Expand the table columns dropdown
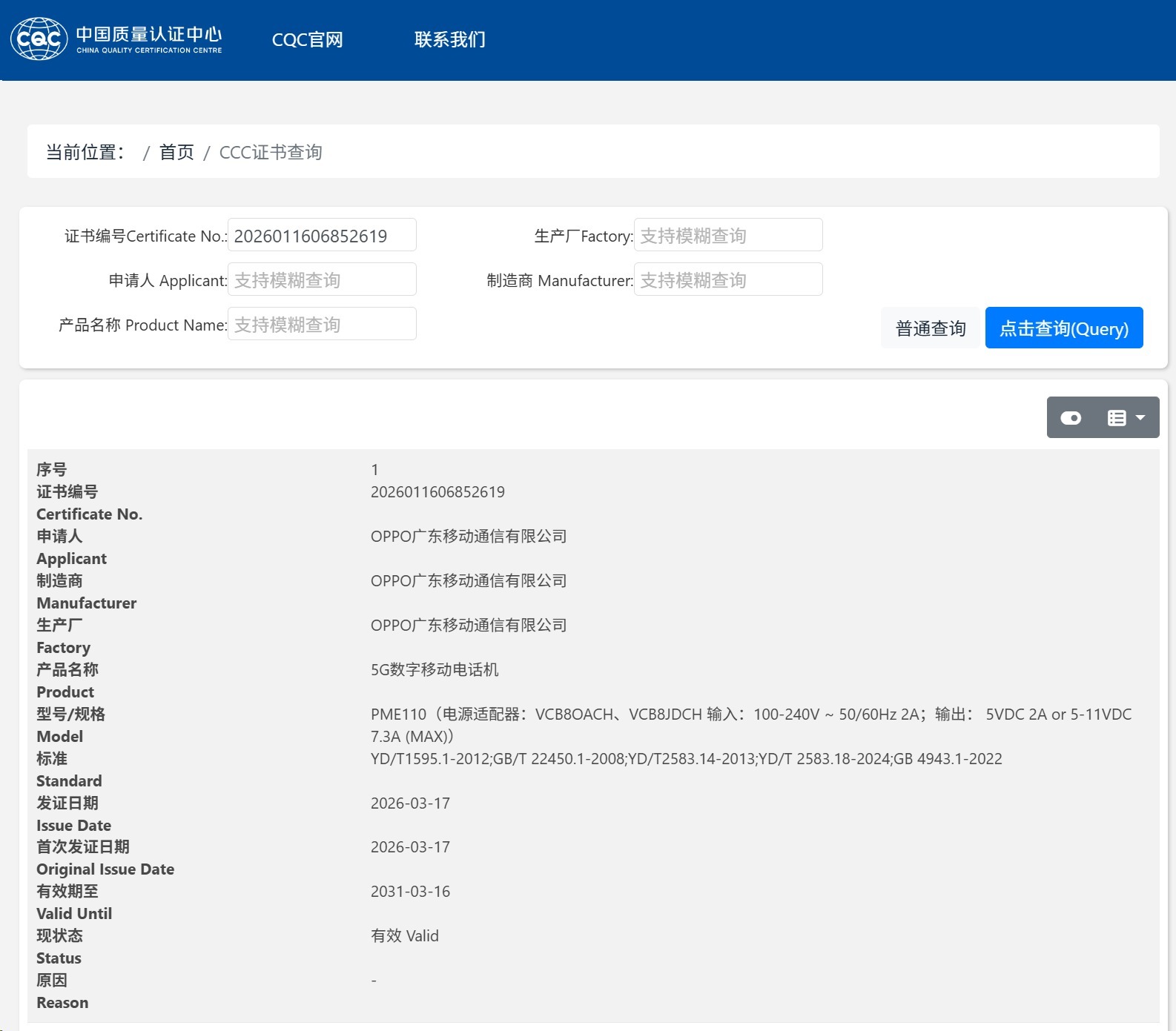1176x1031 pixels. point(1126,418)
